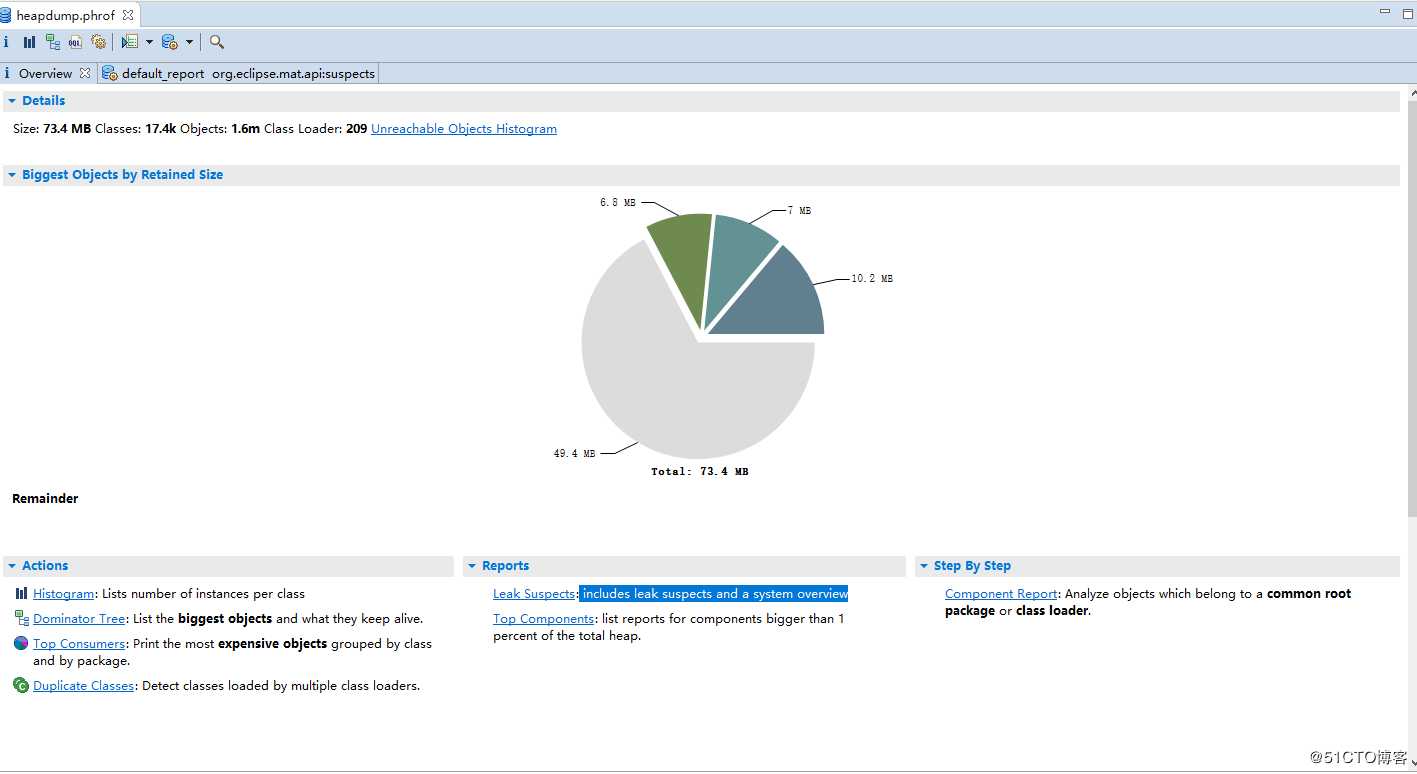Click the Top Consumers pie icon in Actions
The height and width of the screenshot is (774, 1417).
coord(21,643)
